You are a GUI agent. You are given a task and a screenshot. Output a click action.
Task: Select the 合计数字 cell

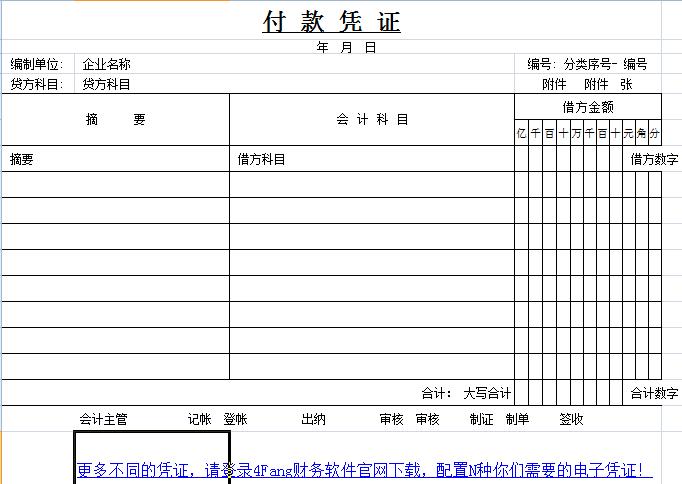[x=654, y=393]
